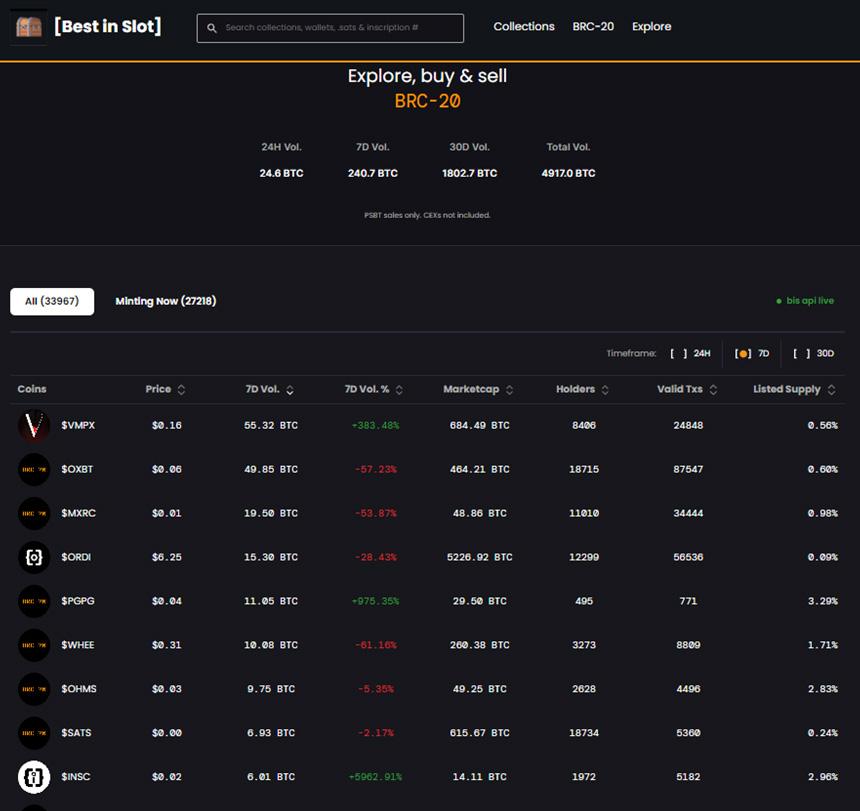This screenshot has height=811, width=860.
Task: Click the $OHMS coin name
Action: [x=79, y=689]
